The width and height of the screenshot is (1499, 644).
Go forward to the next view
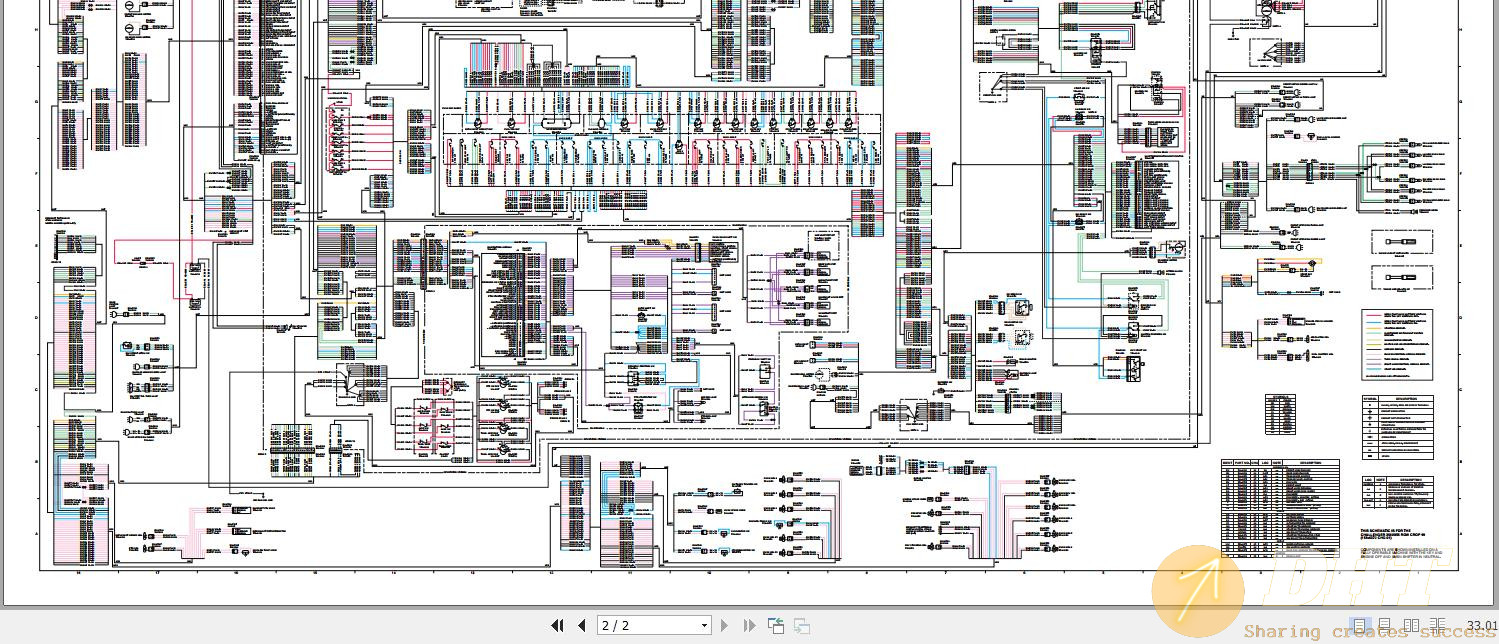tap(801, 625)
